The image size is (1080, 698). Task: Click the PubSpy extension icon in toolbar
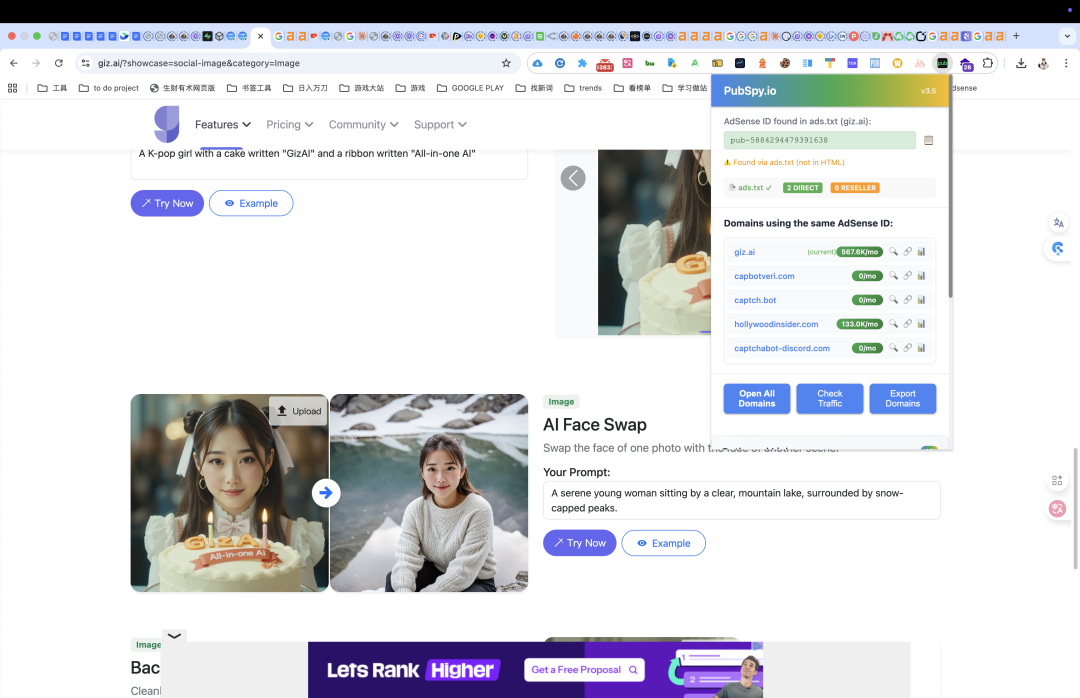click(942, 63)
